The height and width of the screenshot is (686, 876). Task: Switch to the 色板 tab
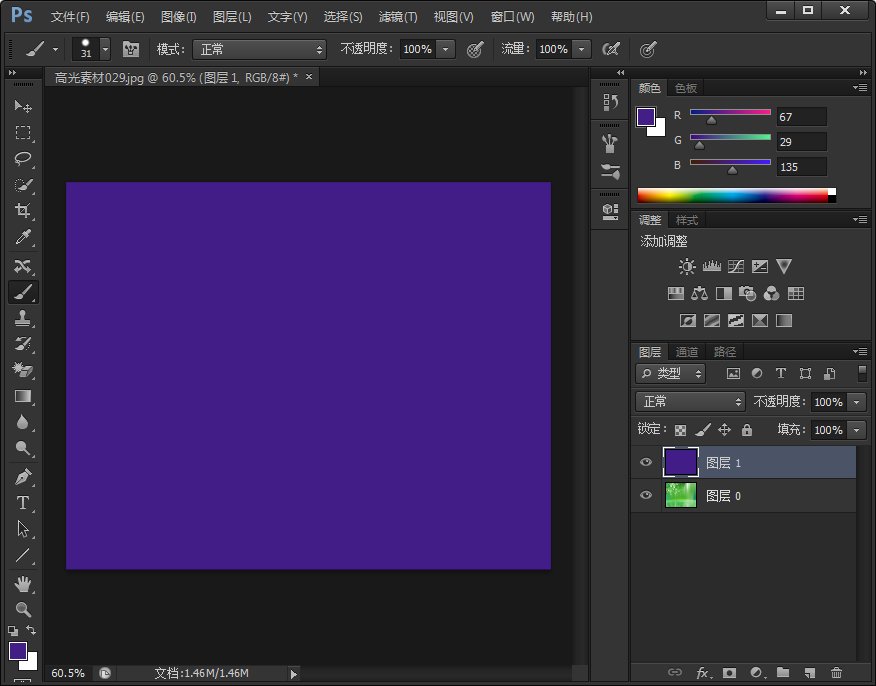click(686, 88)
